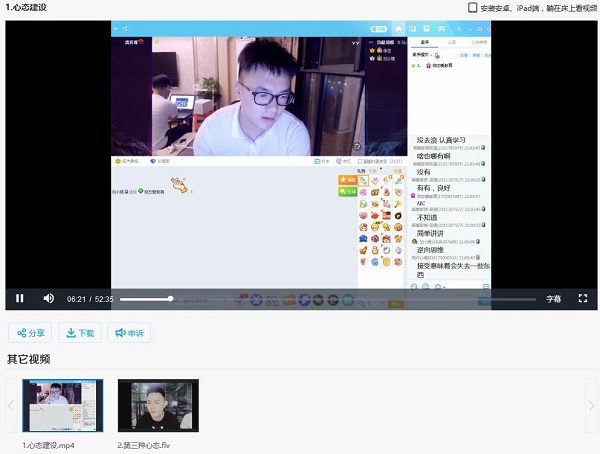Viewport: 600px width, 454px height.
Task: Click the 其它视频 section heading
Action: tap(29, 359)
